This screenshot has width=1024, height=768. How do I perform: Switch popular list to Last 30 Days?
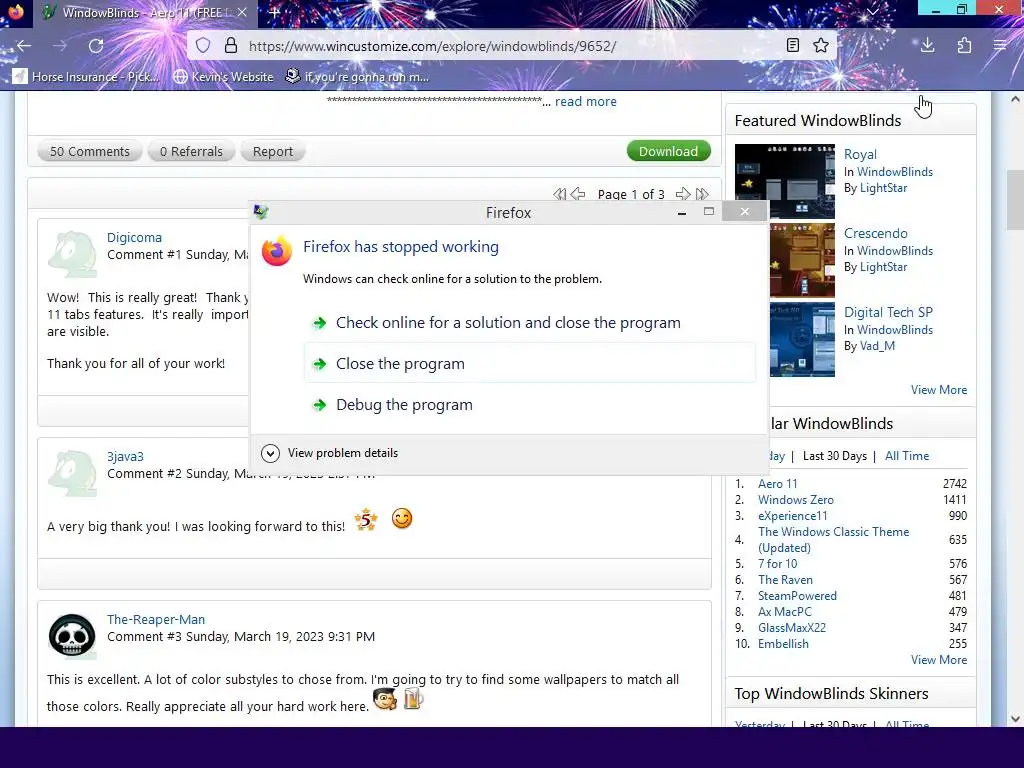tap(835, 456)
